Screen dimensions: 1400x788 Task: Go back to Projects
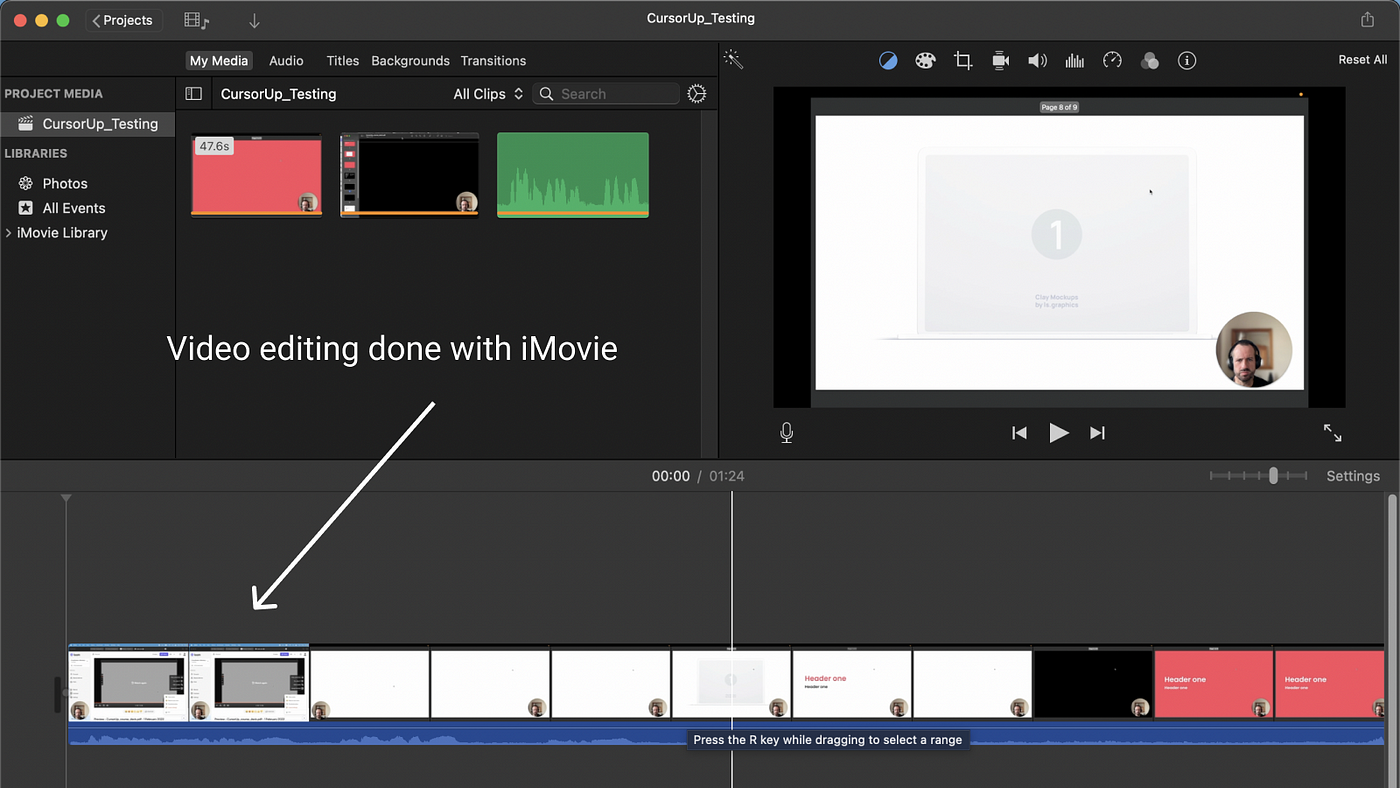(123, 20)
